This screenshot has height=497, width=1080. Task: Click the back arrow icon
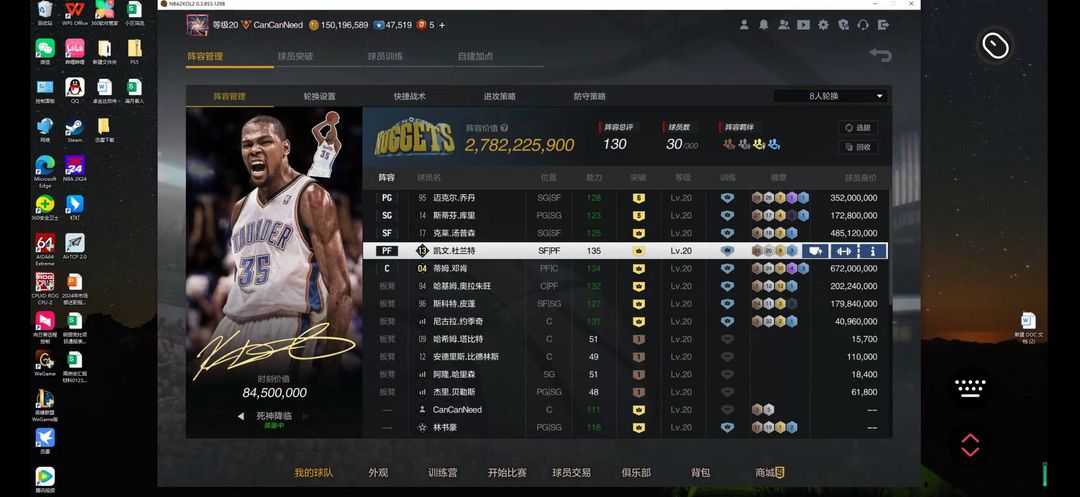[880, 55]
